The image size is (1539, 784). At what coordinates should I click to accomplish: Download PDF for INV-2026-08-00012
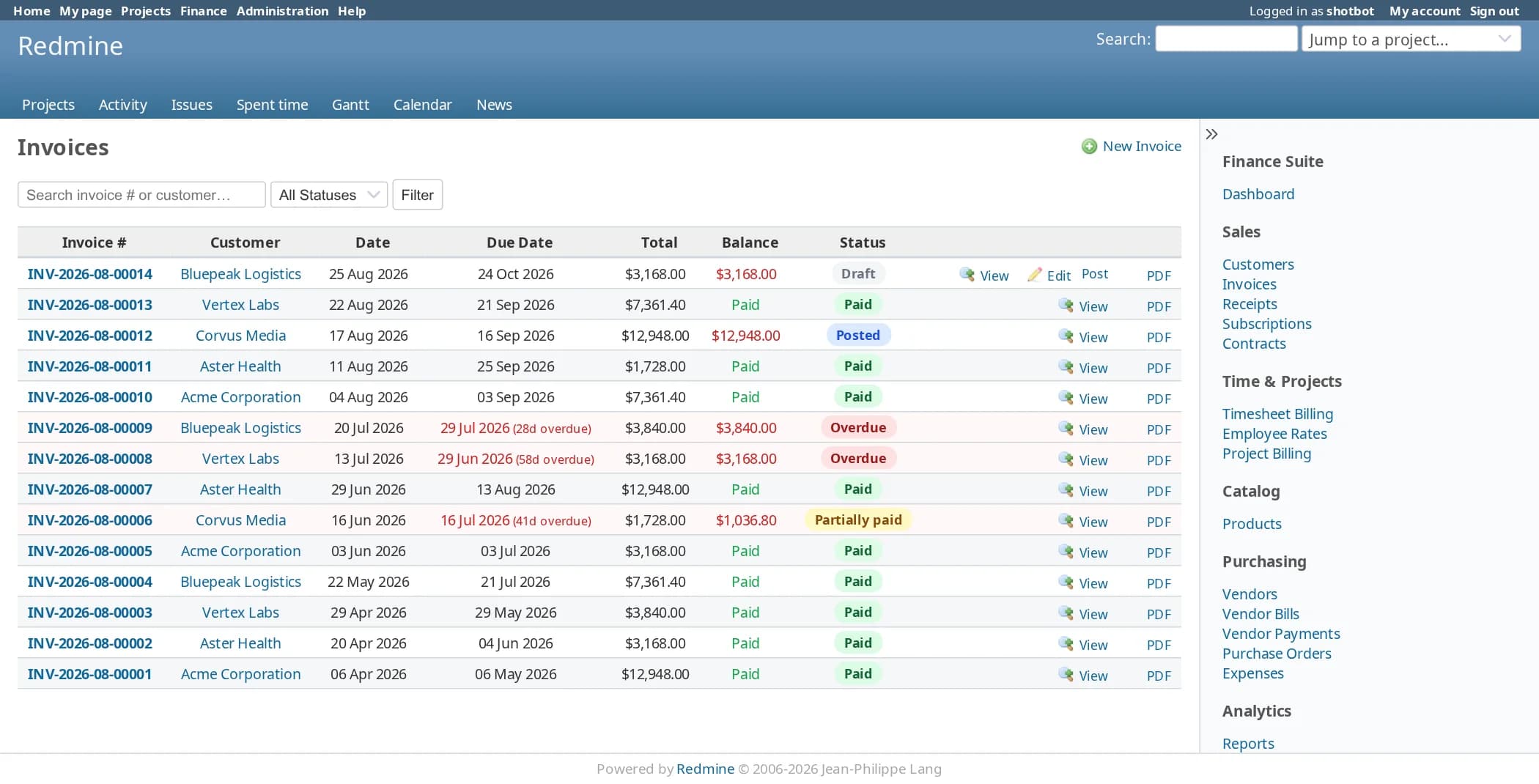(x=1159, y=337)
